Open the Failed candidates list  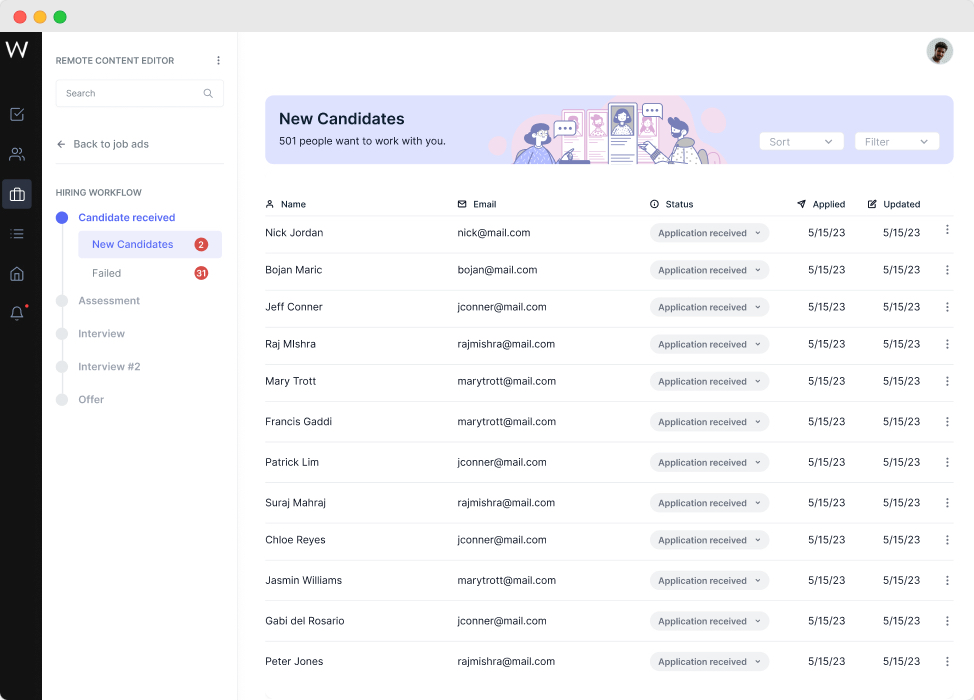point(107,273)
